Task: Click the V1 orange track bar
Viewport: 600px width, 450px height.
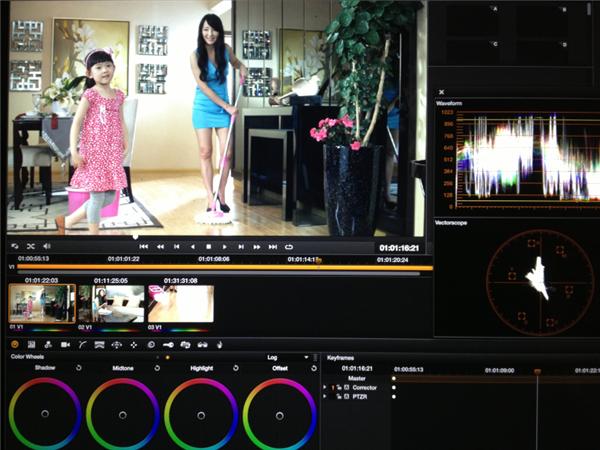Action: 225,267
